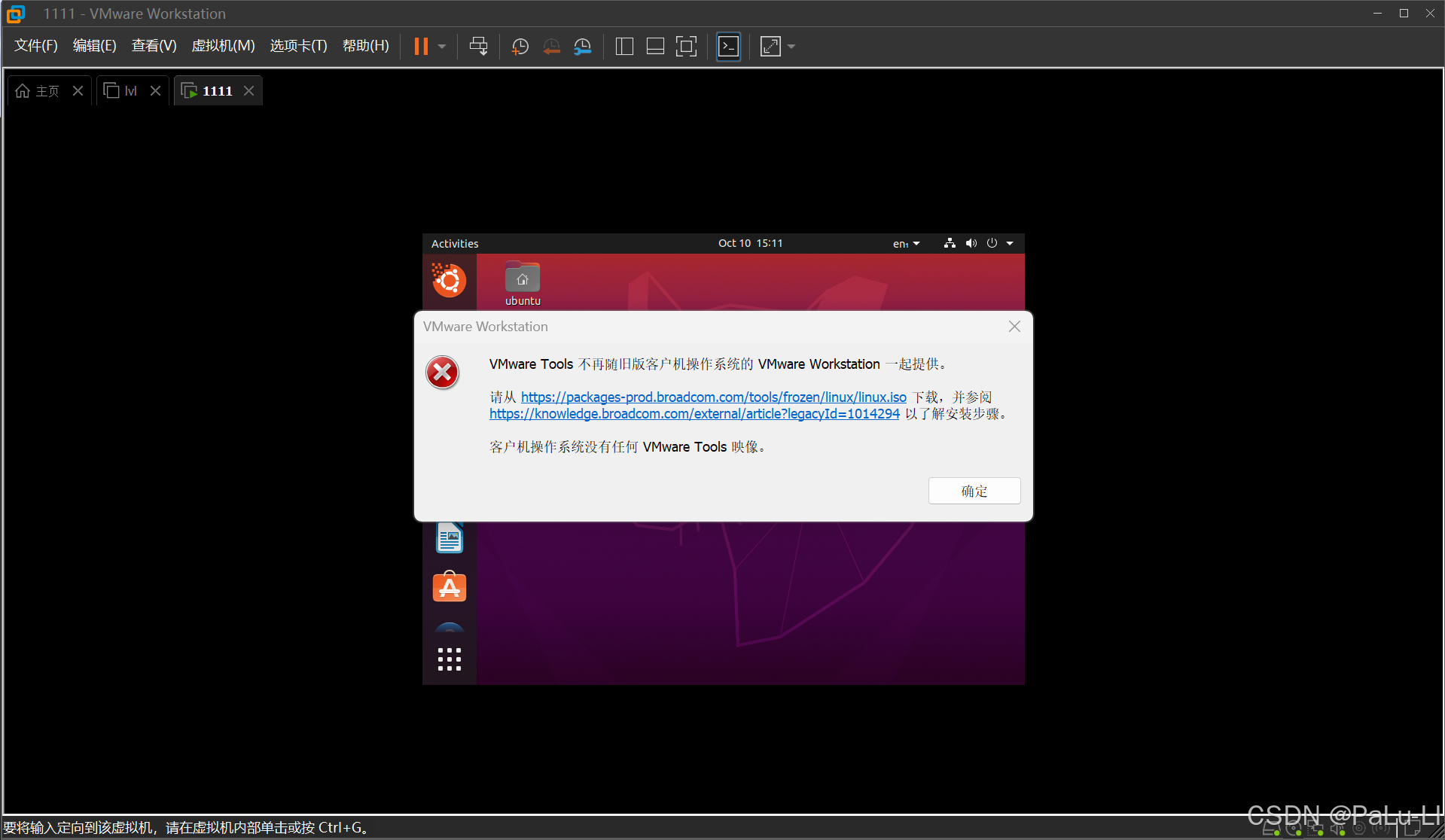The image size is (1445, 840).
Task: Toggle the thumbnail bar view
Action: point(655,47)
